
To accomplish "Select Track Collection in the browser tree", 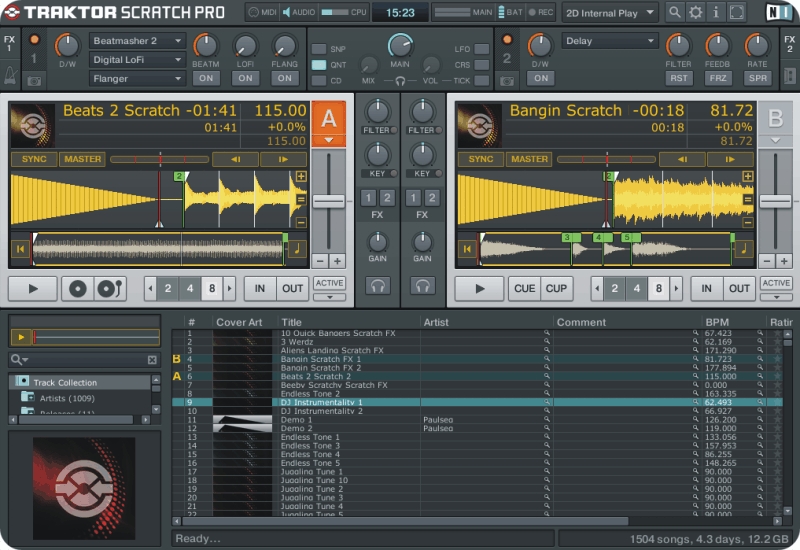I will [65, 382].
